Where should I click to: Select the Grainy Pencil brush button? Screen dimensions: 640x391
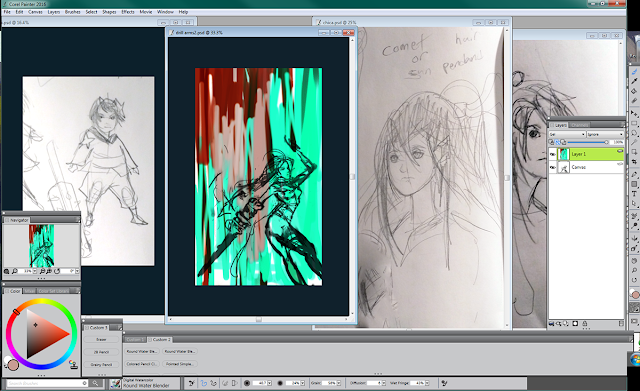coord(101,364)
